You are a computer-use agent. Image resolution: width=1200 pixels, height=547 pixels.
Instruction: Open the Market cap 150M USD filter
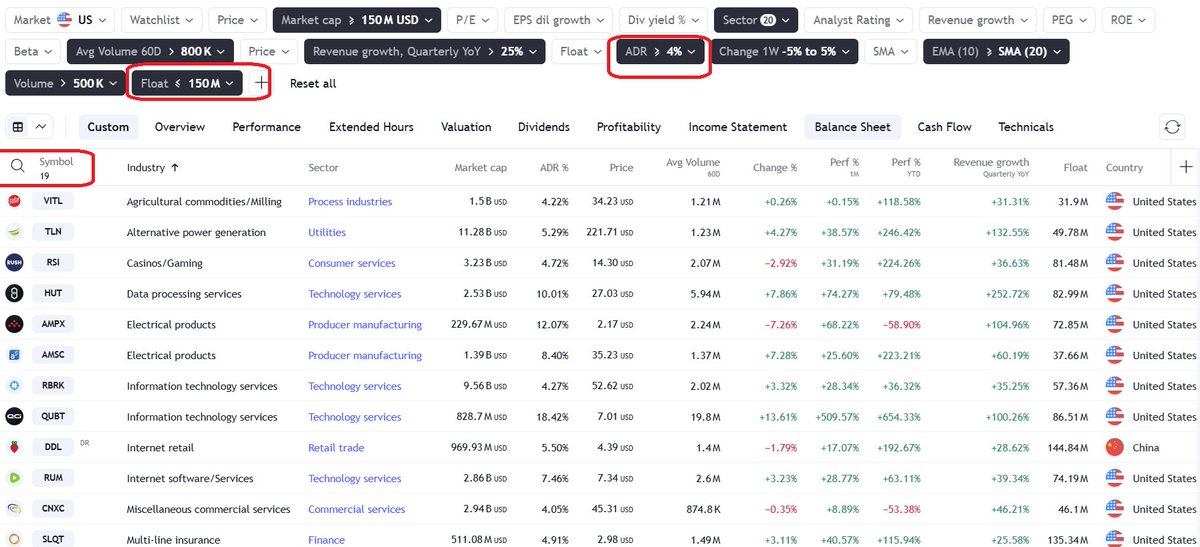click(x=358, y=19)
